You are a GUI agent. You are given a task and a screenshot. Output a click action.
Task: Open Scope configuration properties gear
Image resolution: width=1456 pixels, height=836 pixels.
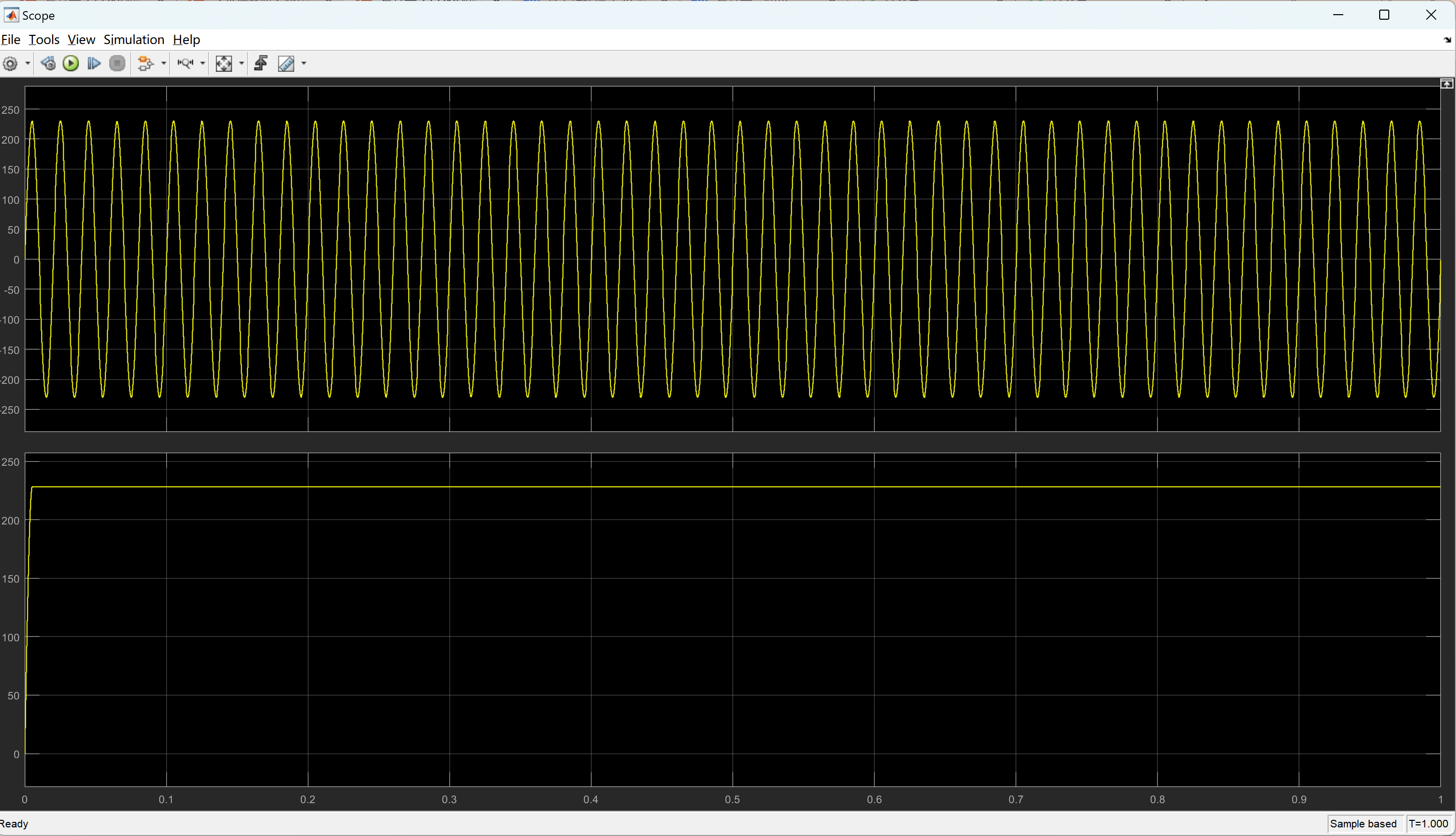[10, 63]
